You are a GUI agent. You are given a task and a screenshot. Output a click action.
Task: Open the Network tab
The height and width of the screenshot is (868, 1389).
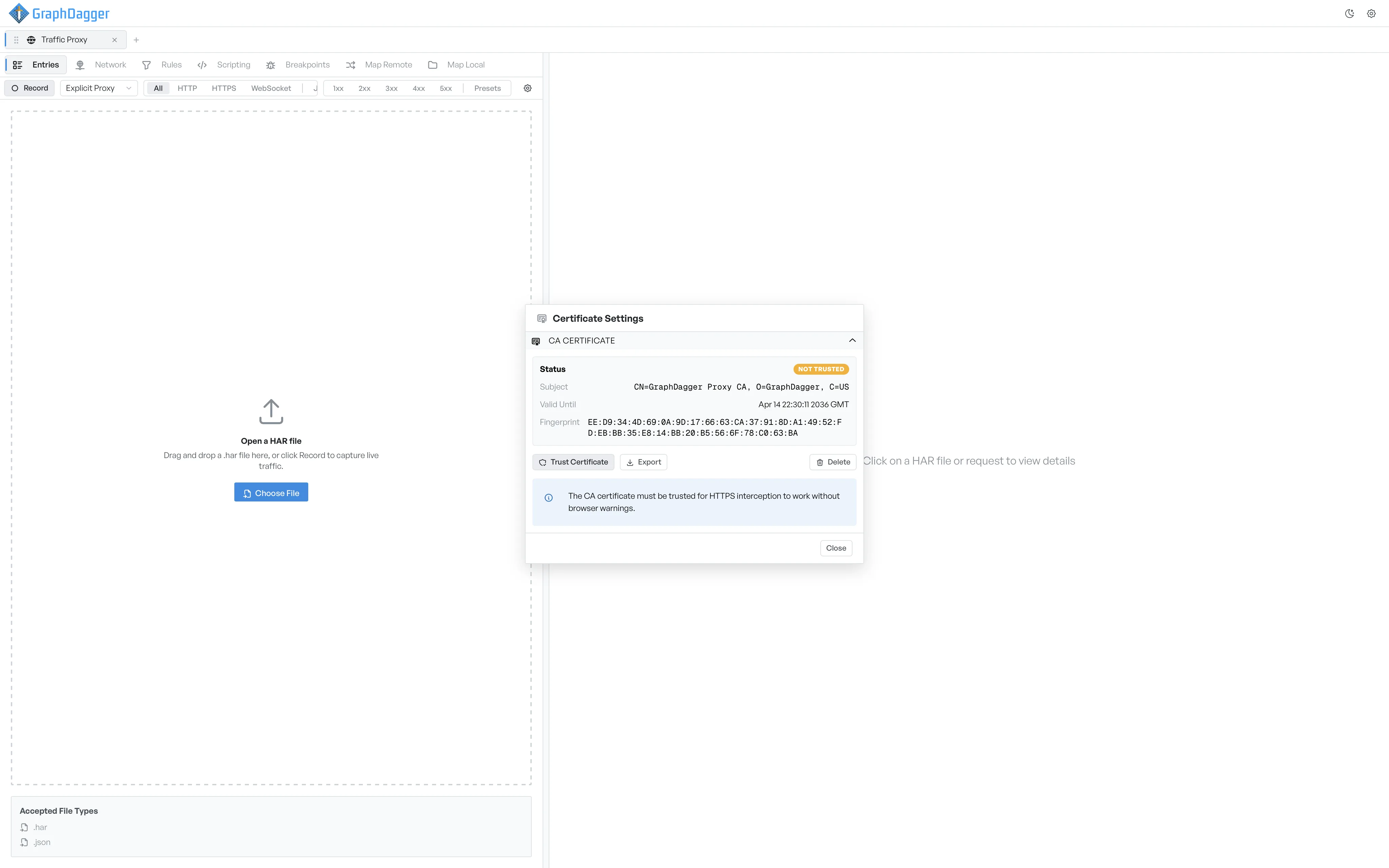(101, 65)
